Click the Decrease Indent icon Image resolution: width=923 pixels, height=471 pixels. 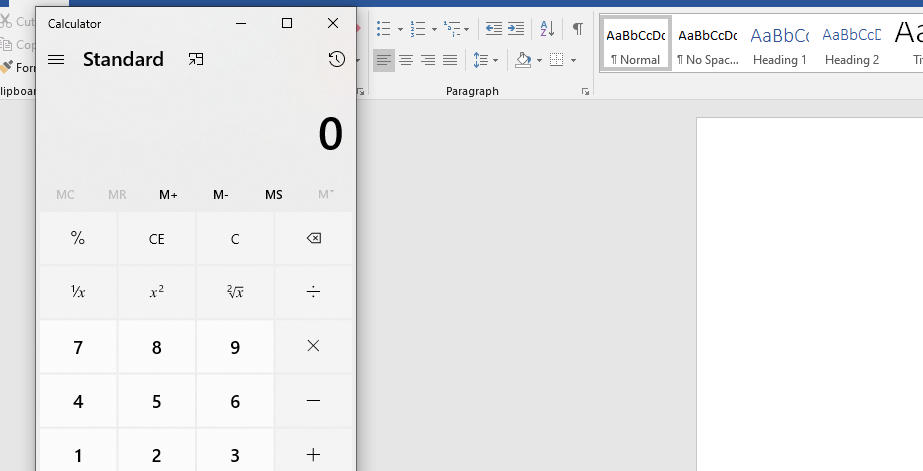click(493, 29)
